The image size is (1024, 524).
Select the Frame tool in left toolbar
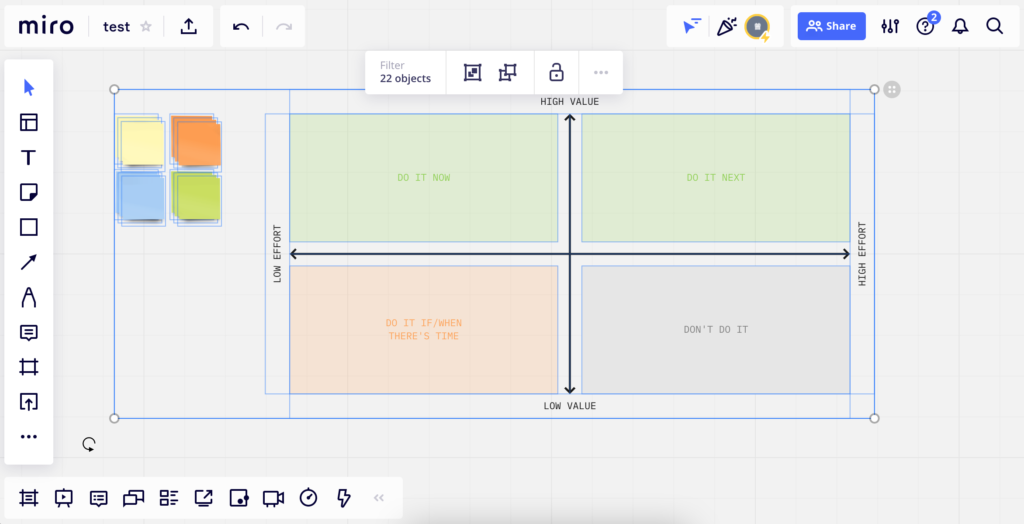click(x=29, y=367)
